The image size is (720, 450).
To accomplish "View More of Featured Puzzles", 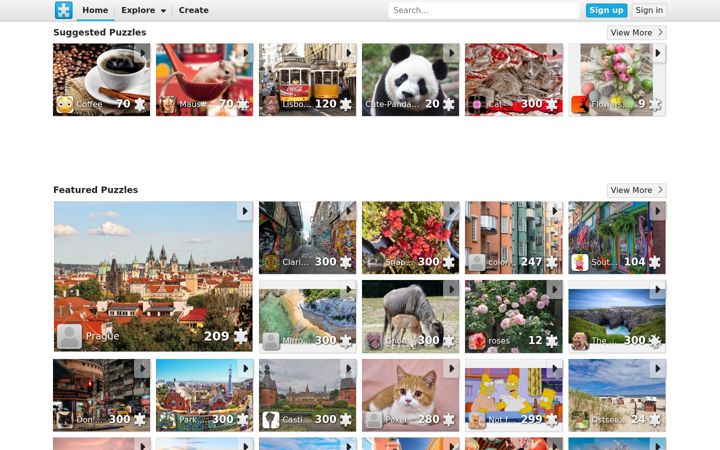I will coord(636,190).
